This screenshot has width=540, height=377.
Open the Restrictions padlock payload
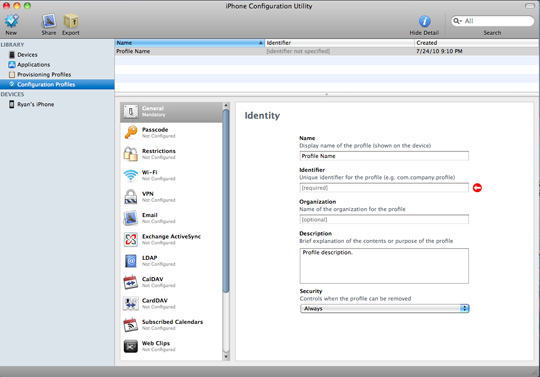click(171, 154)
